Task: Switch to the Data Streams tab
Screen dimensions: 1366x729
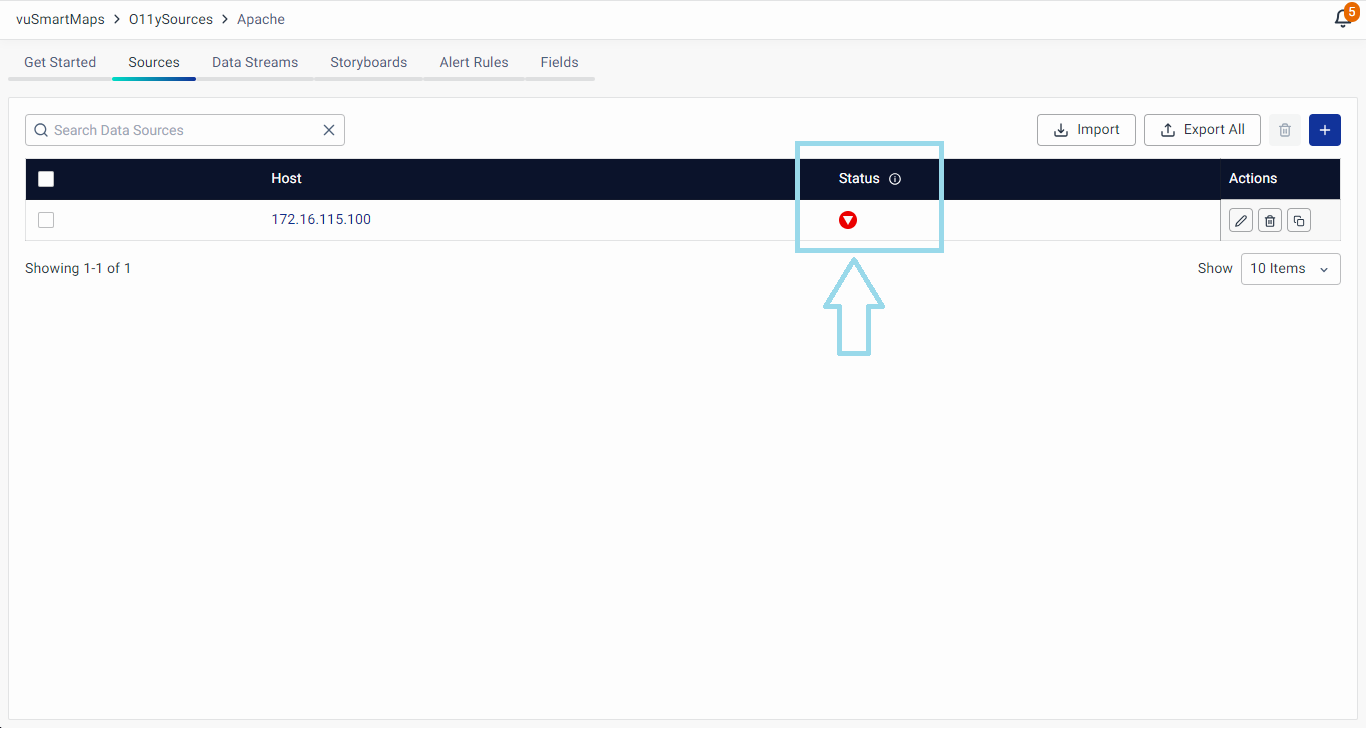Action: pyautogui.click(x=255, y=62)
